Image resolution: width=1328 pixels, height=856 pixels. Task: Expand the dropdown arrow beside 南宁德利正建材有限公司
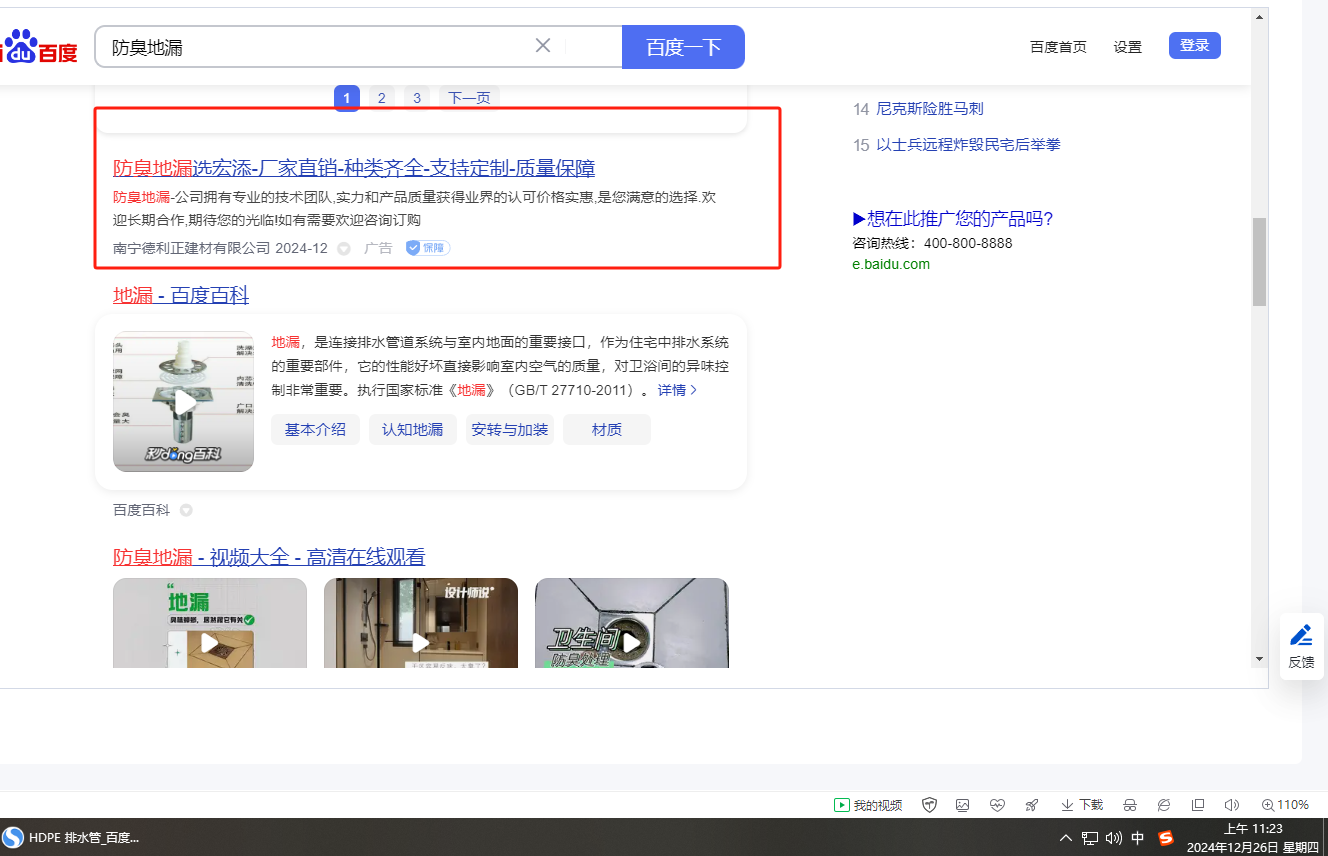pos(344,249)
